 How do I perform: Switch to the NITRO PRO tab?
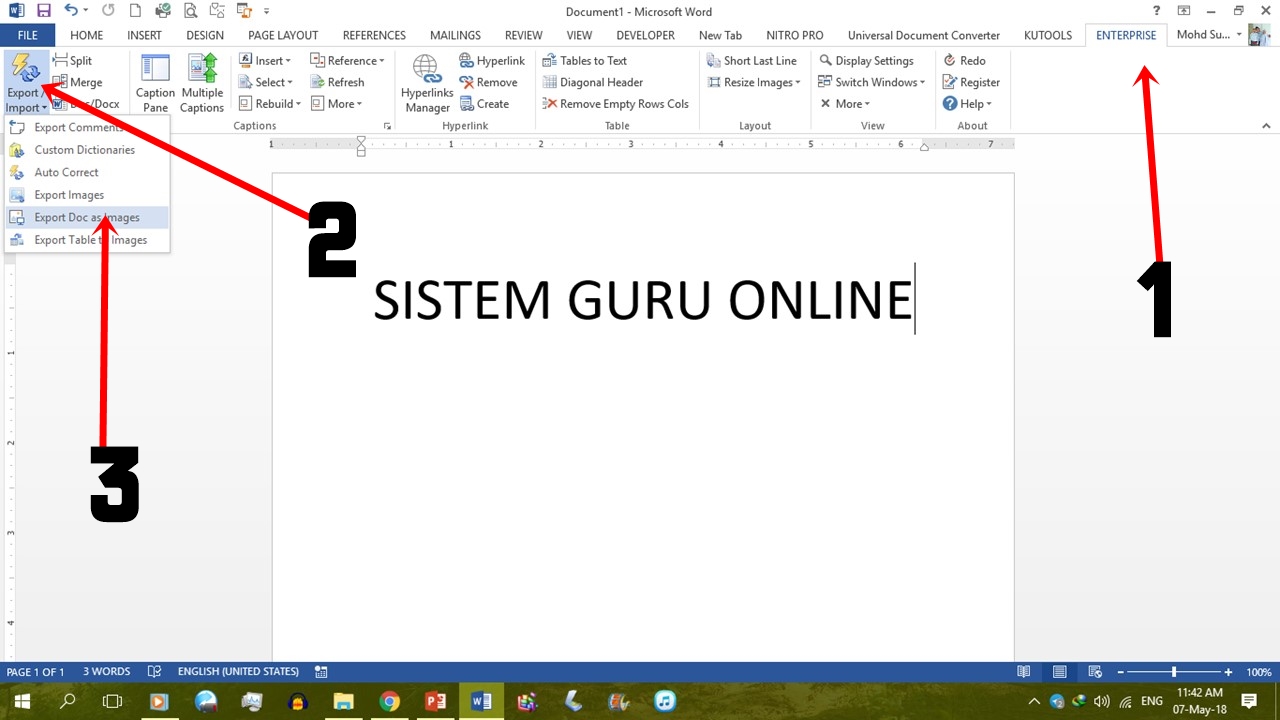795,35
